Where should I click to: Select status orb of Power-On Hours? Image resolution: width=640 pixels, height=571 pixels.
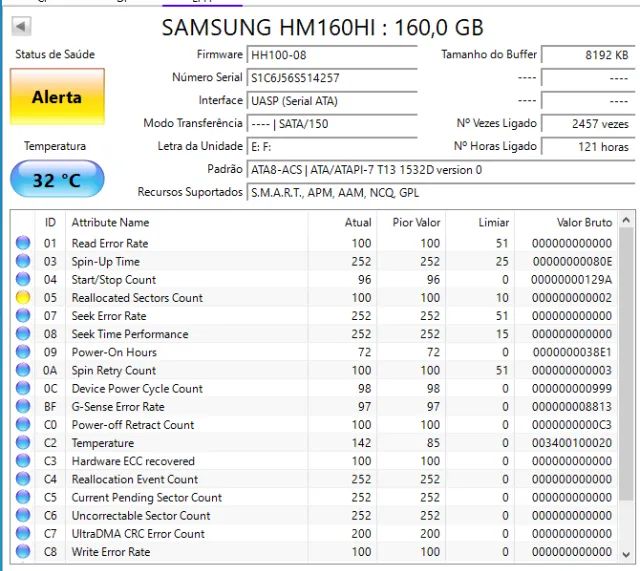pos(23,352)
